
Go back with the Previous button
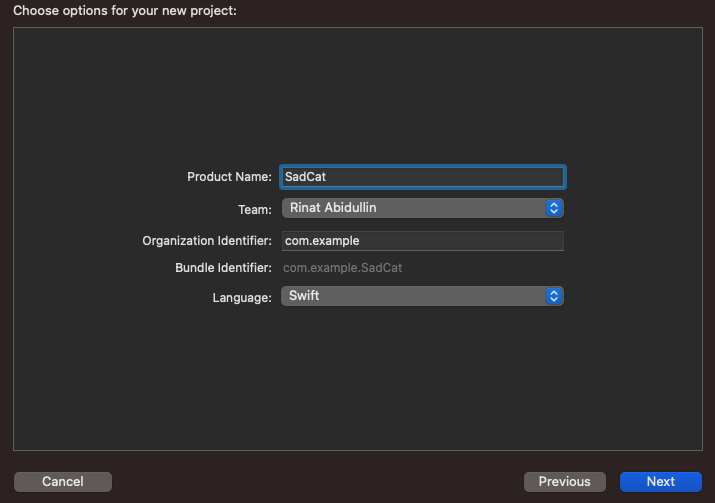564,481
